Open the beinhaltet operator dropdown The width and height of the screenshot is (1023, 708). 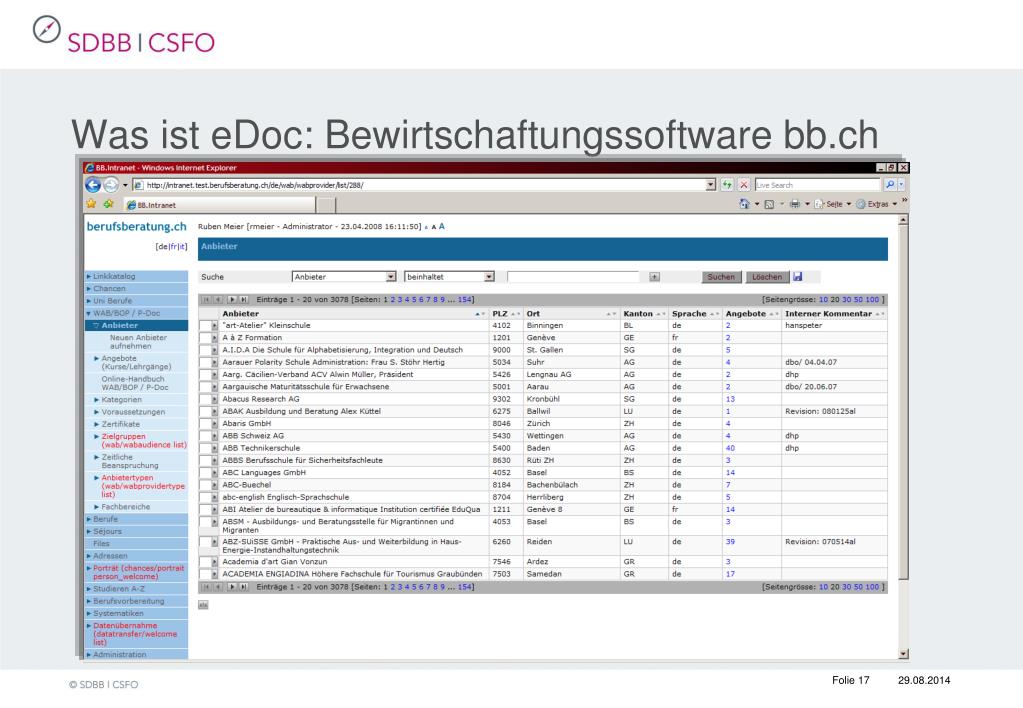point(489,277)
